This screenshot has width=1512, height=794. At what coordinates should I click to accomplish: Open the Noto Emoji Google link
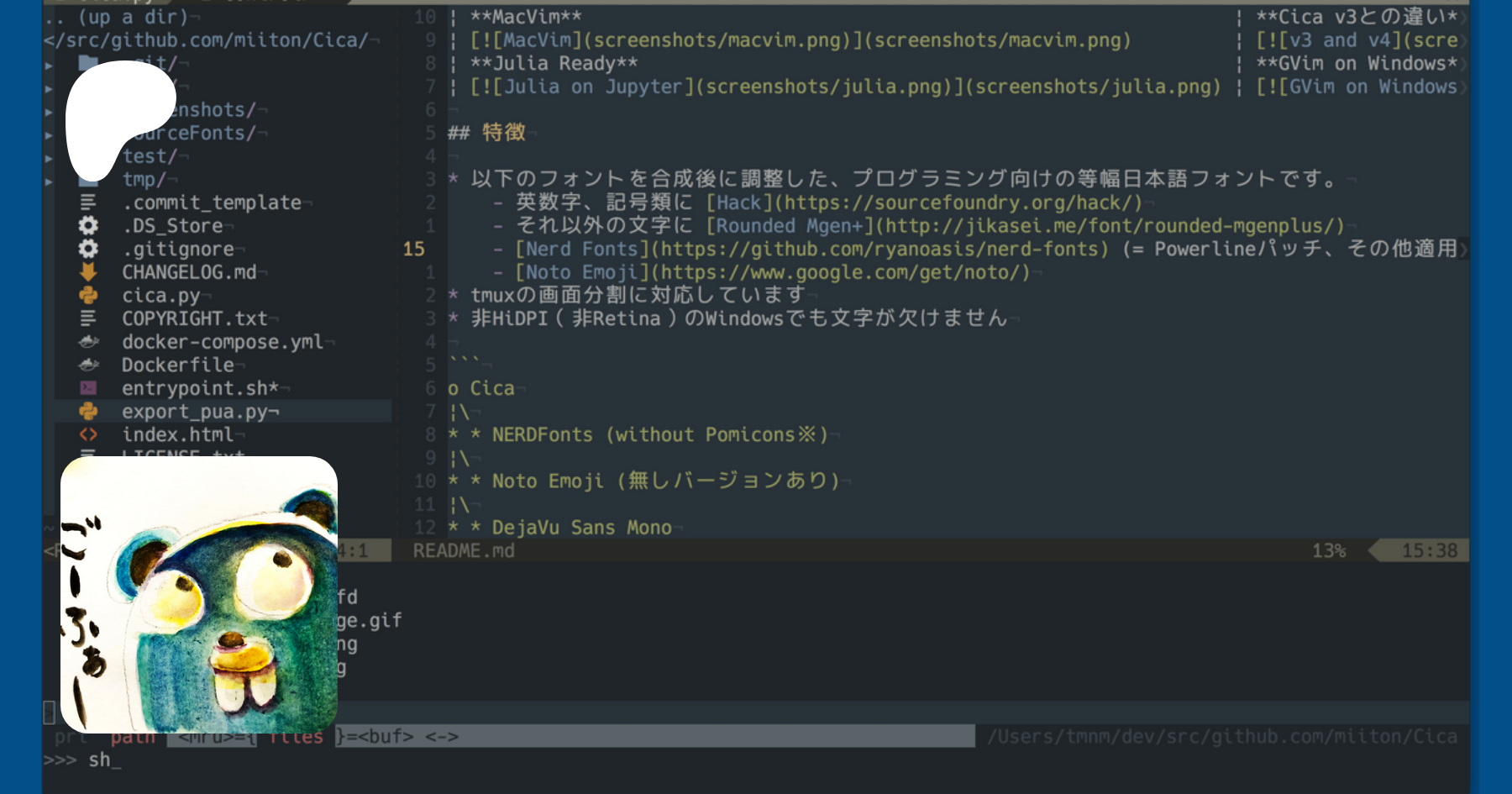coord(841,272)
